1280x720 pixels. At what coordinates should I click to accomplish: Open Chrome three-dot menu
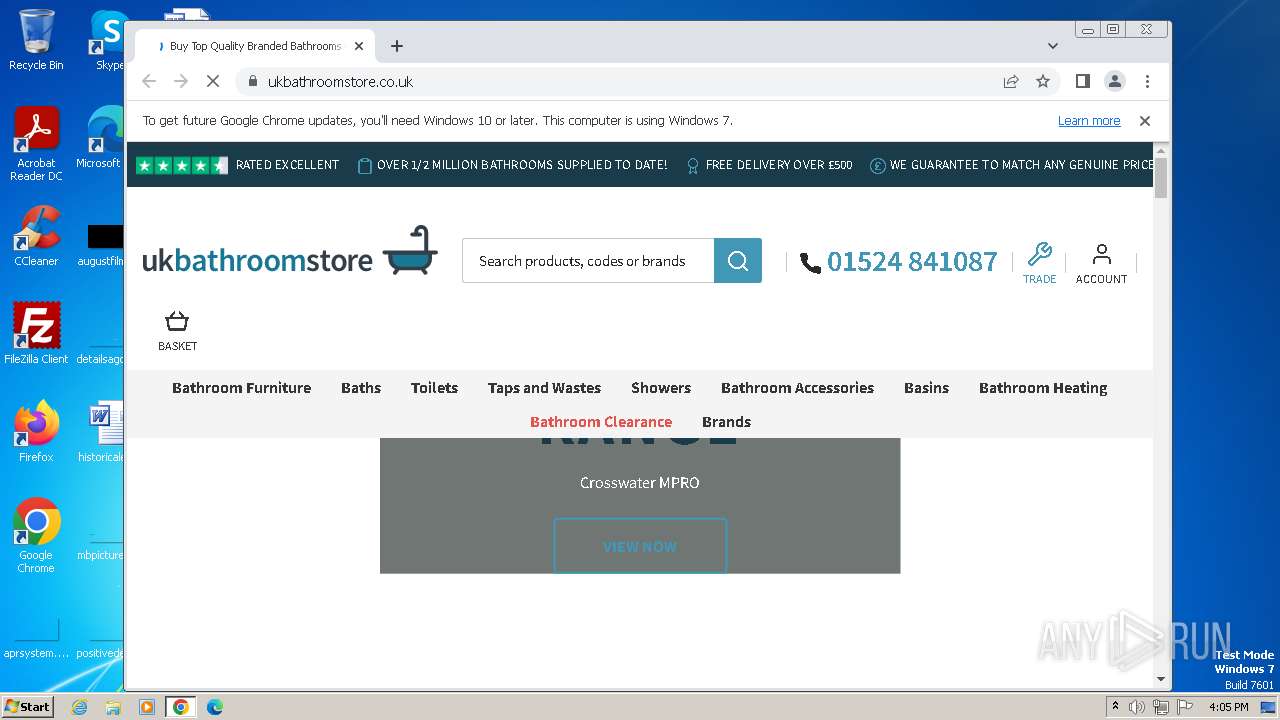coord(1147,81)
